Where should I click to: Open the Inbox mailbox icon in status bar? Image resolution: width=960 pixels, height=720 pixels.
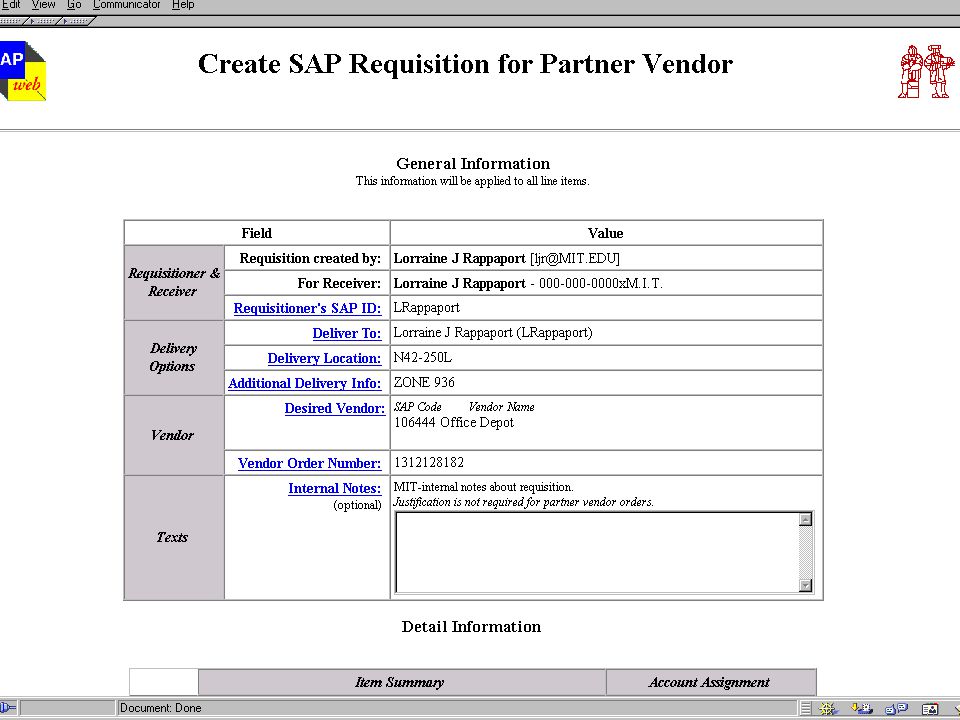pyautogui.click(x=862, y=708)
